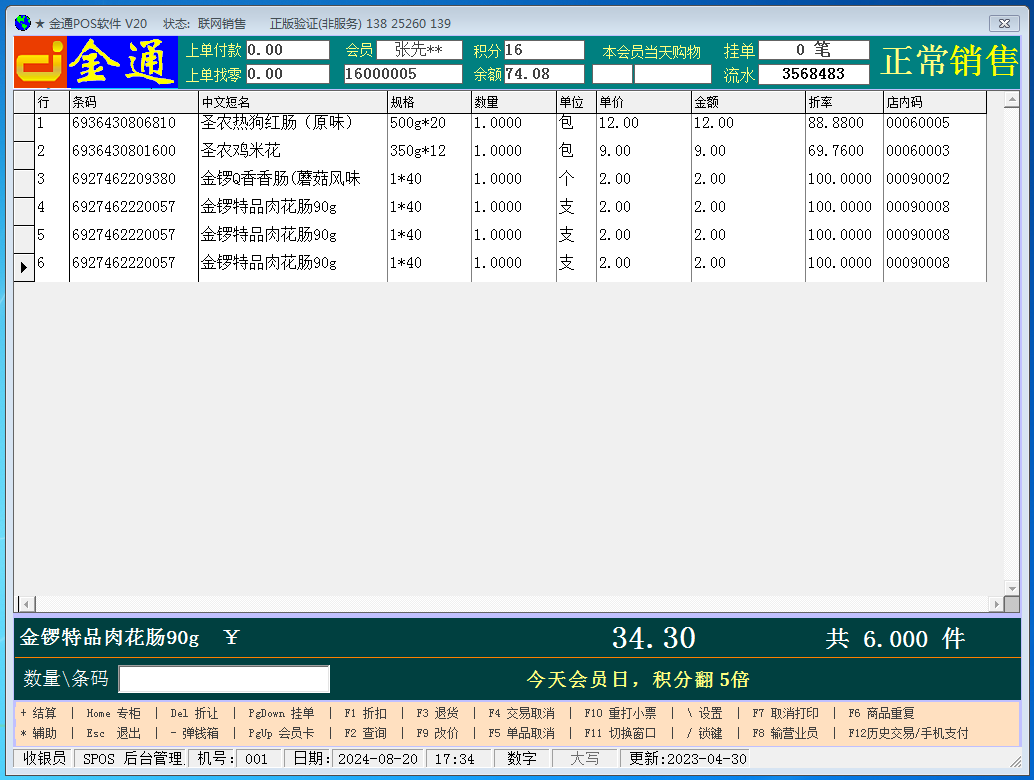Click the SPOS 后台管理 status cell
This screenshot has width=1034, height=780.
tap(131, 759)
